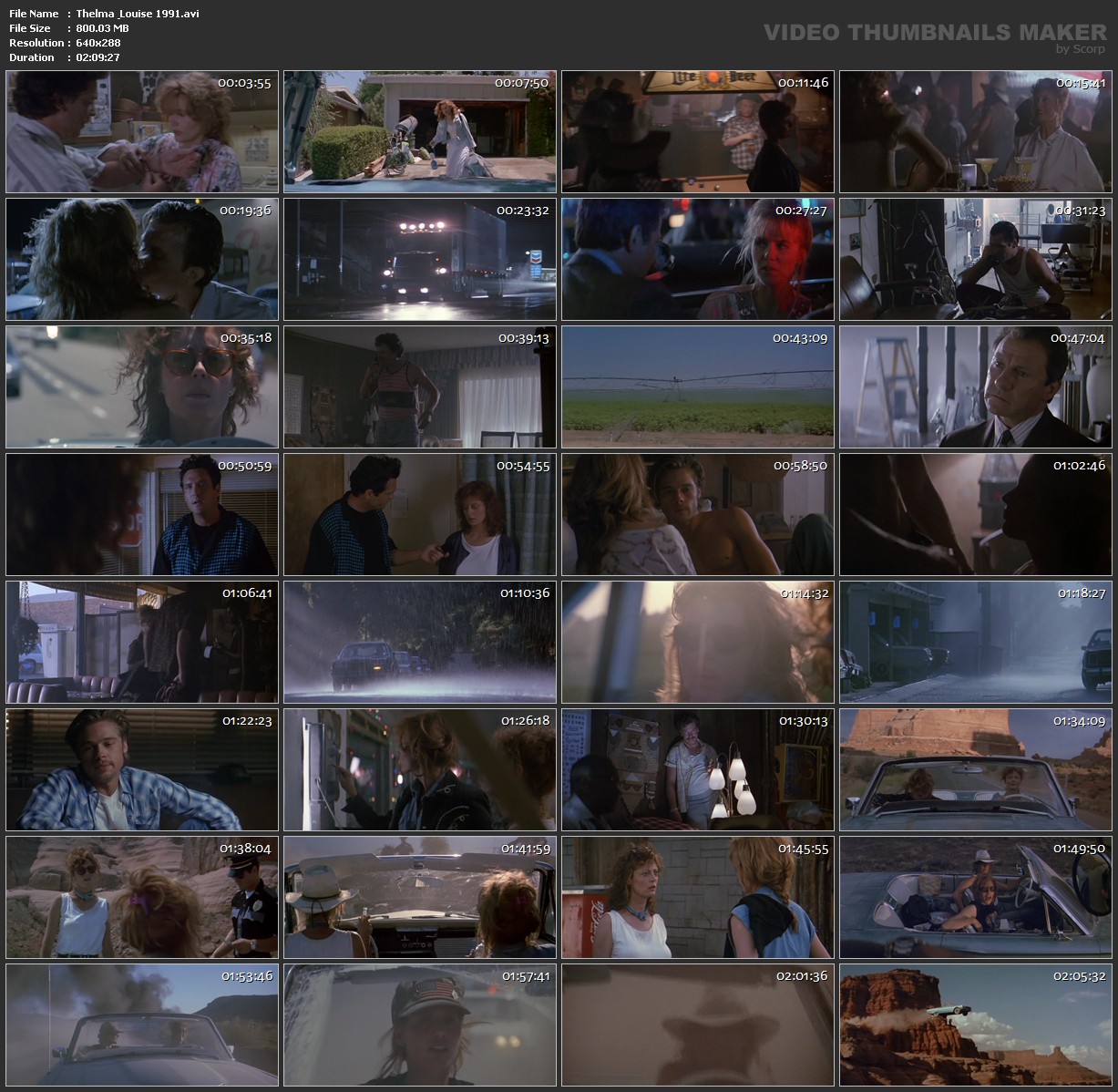Open the thumbnail at 00:07:50
This screenshot has width=1118, height=1092.
pos(420,131)
